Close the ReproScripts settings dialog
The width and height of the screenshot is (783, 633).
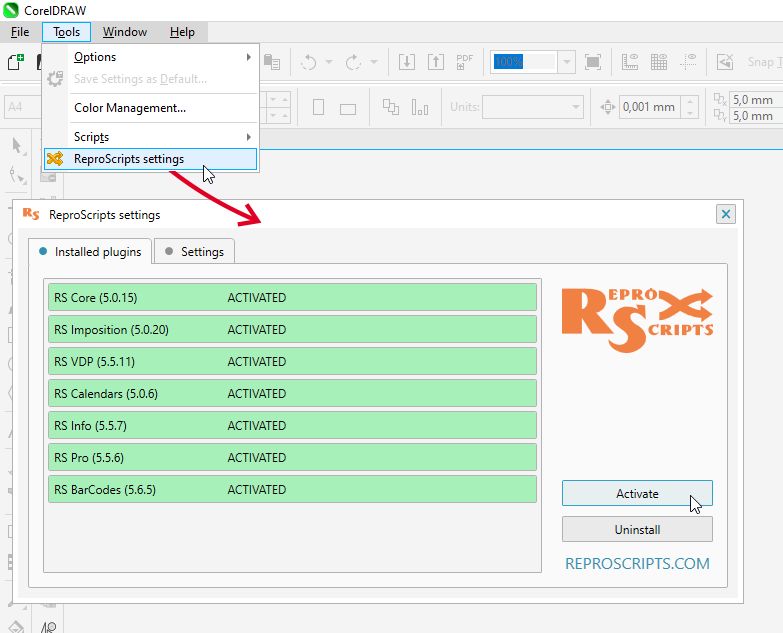(x=726, y=214)
